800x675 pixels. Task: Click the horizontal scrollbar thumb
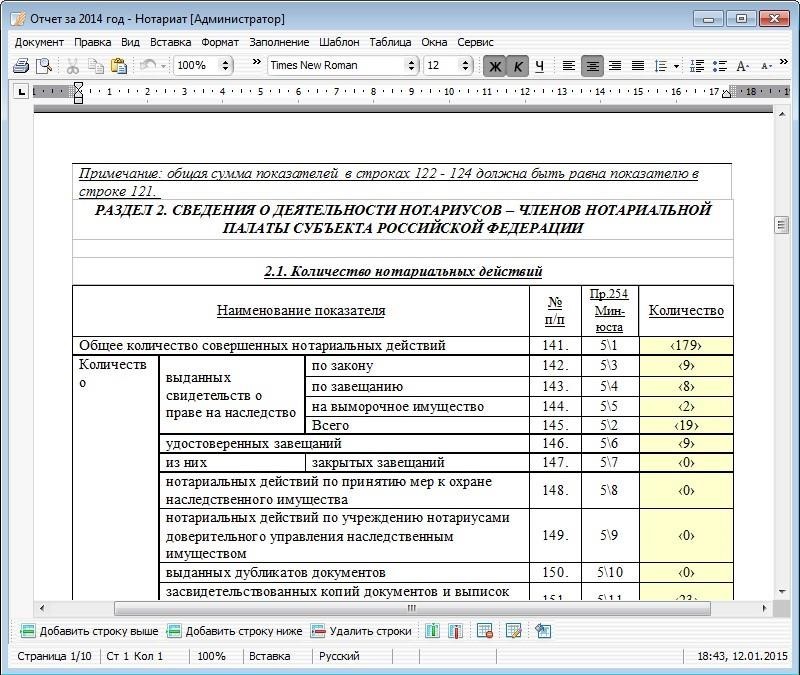click(x=412, y=608)
